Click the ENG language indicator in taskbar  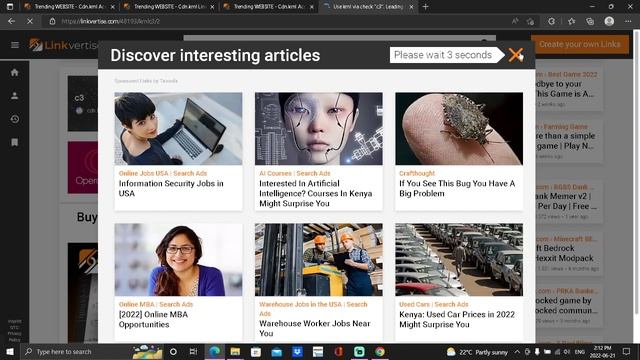(x=580, y=351)
